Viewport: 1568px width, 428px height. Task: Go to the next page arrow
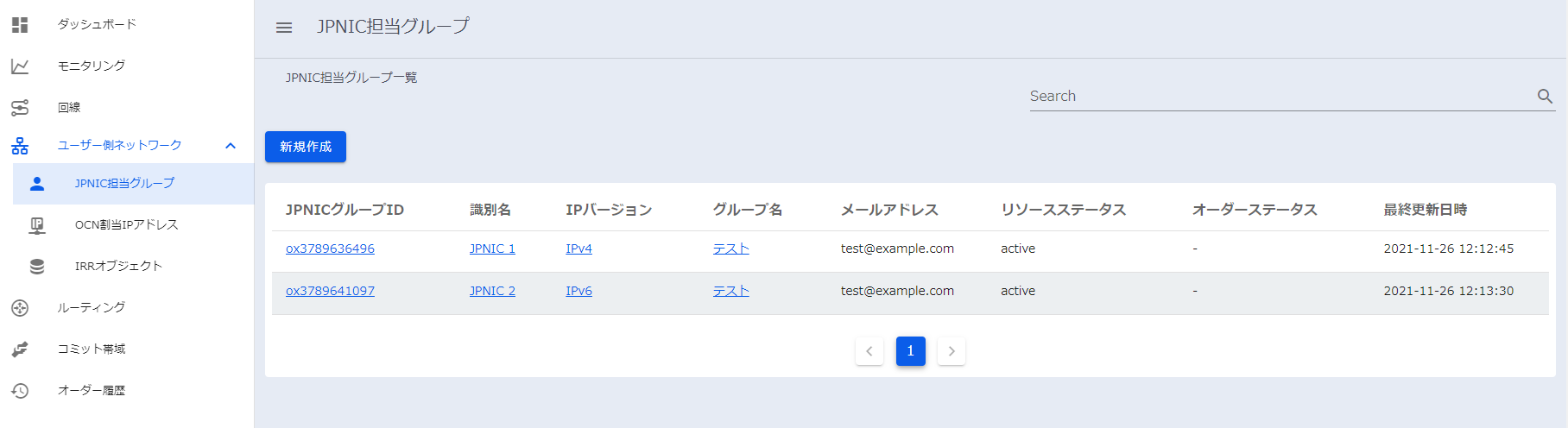click(x=952, y=351)
